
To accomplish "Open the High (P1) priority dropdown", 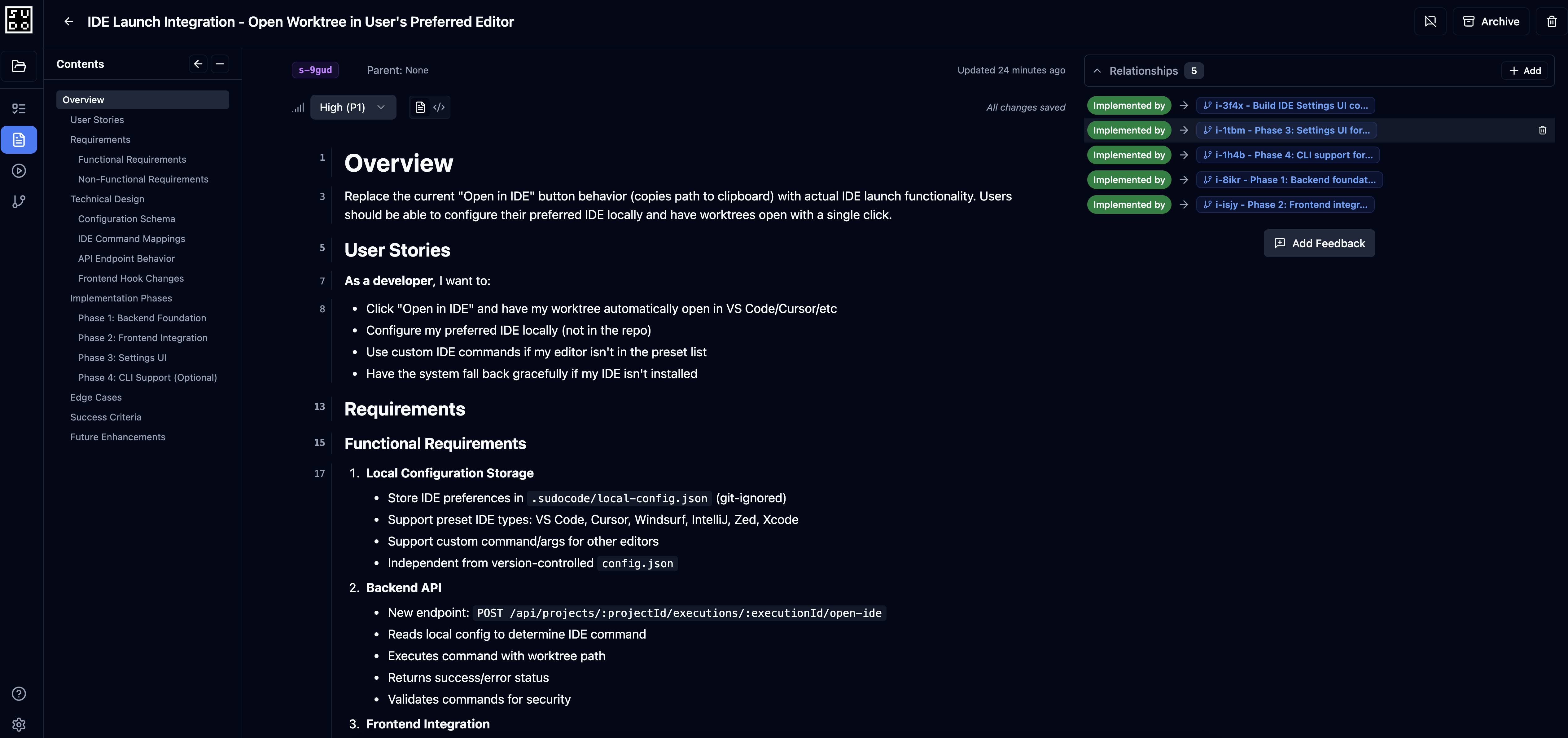I will (x=353, y=107).
